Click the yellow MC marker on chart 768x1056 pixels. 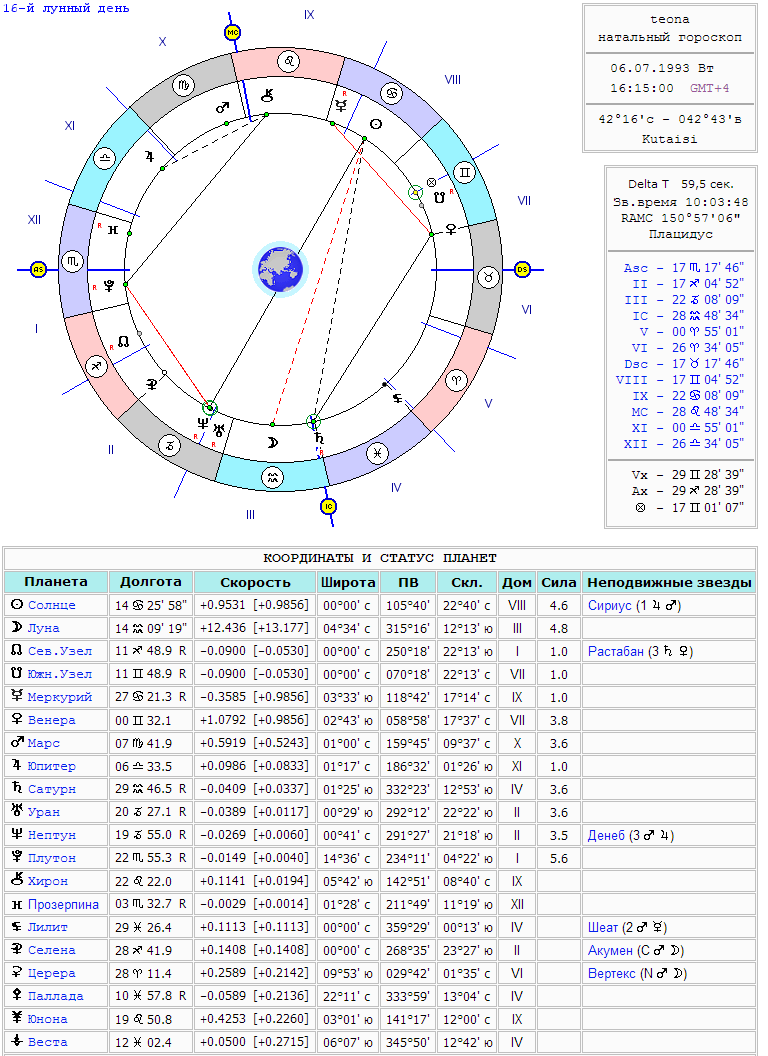point(232,32)
